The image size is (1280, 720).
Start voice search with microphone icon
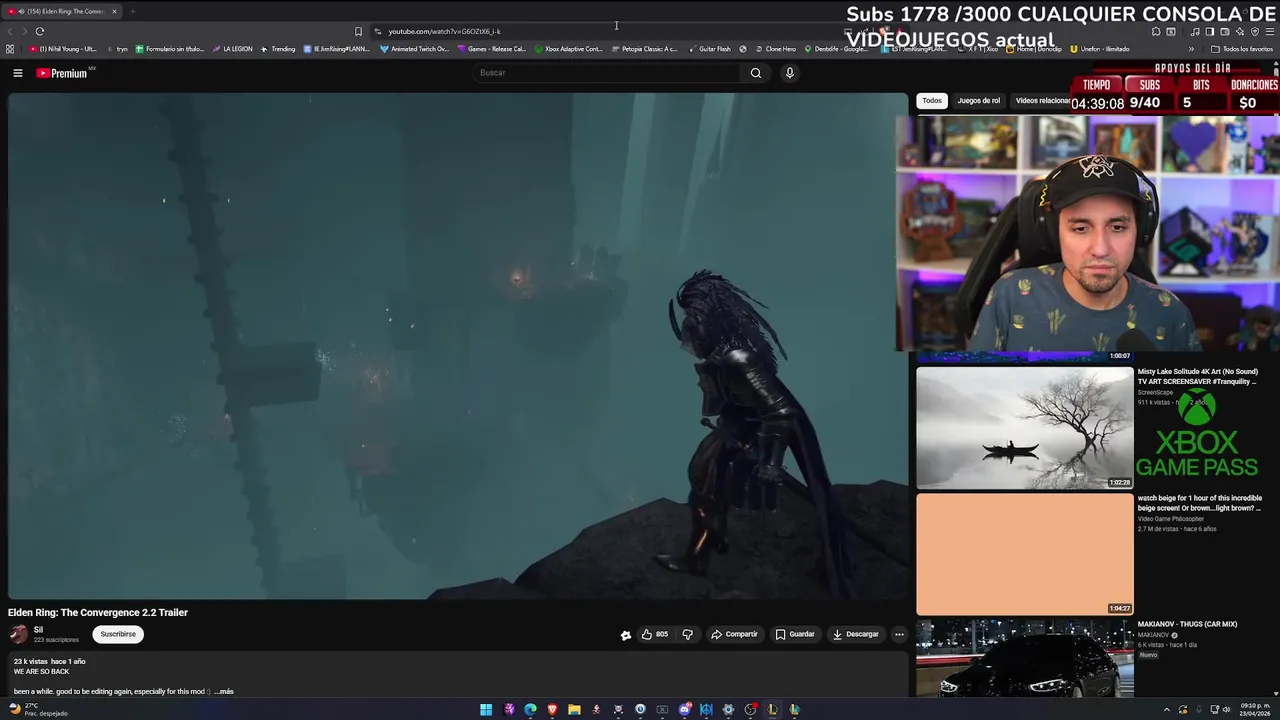pos(790,73)
